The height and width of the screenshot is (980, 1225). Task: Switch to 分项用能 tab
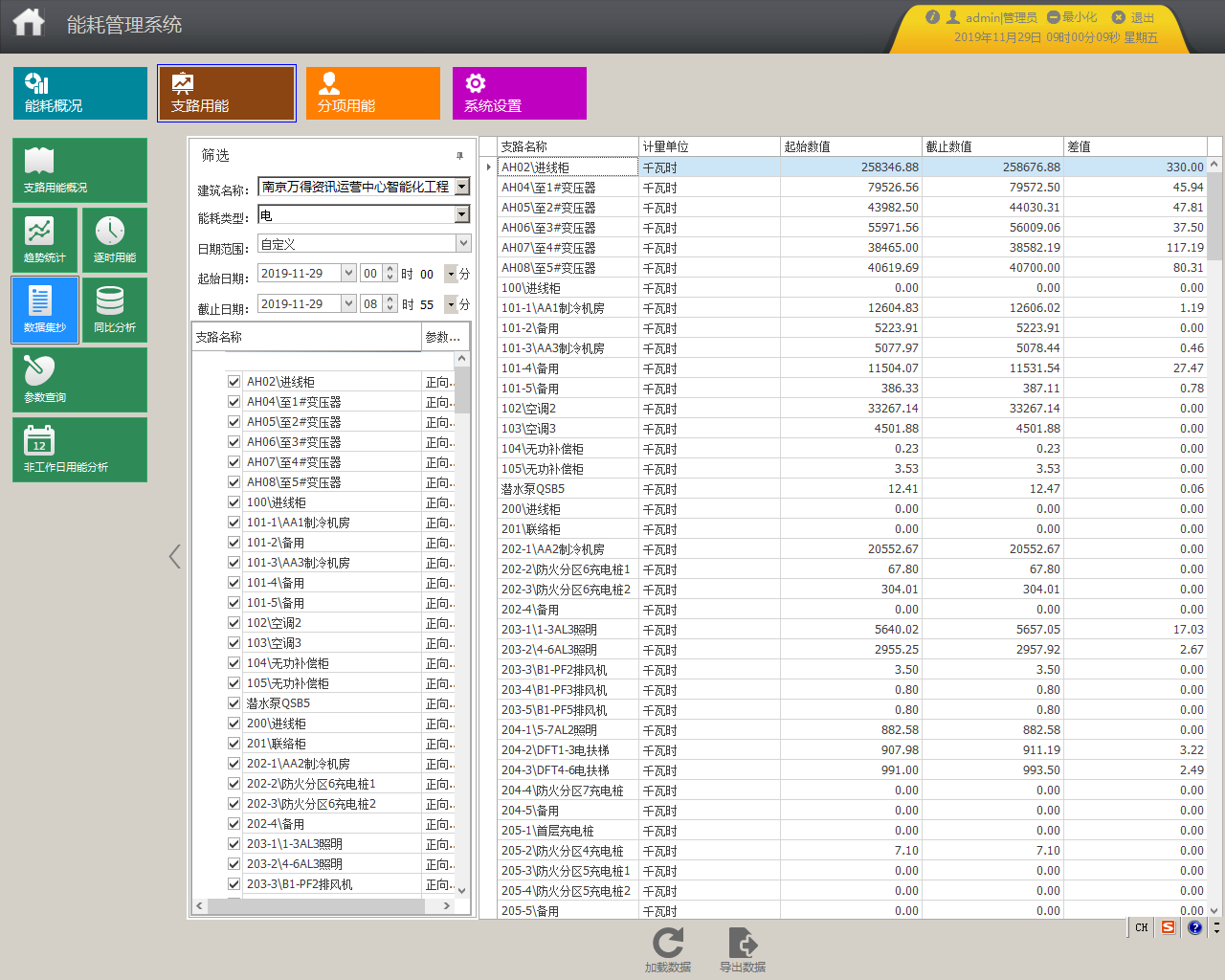click(373, 93)
